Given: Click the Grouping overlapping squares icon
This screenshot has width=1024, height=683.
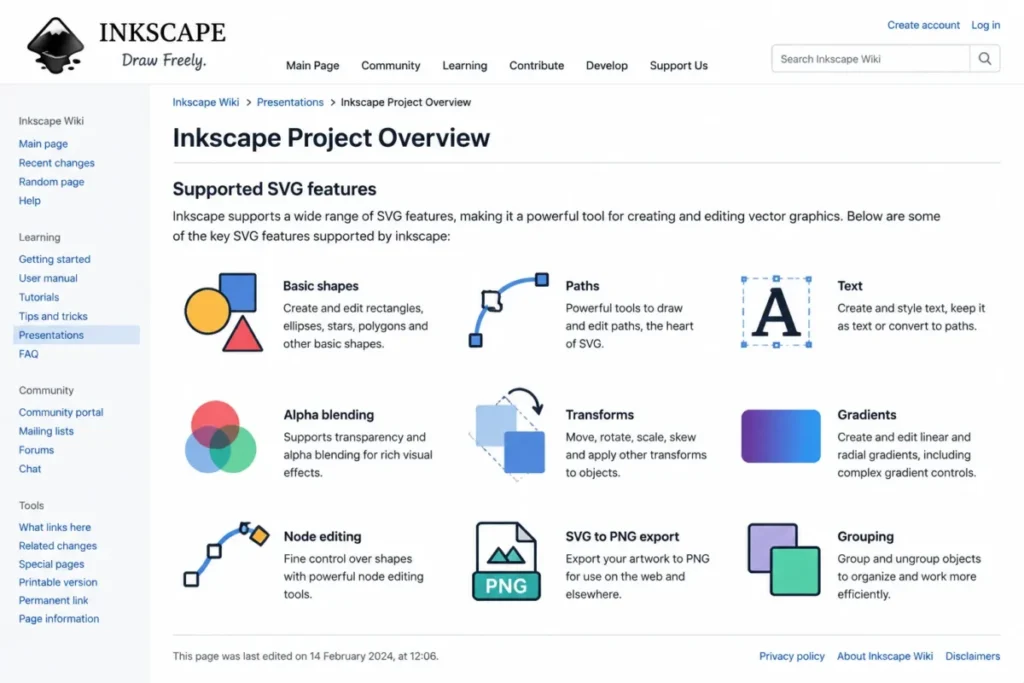Looking at the screenshot, I should [784, 560].
